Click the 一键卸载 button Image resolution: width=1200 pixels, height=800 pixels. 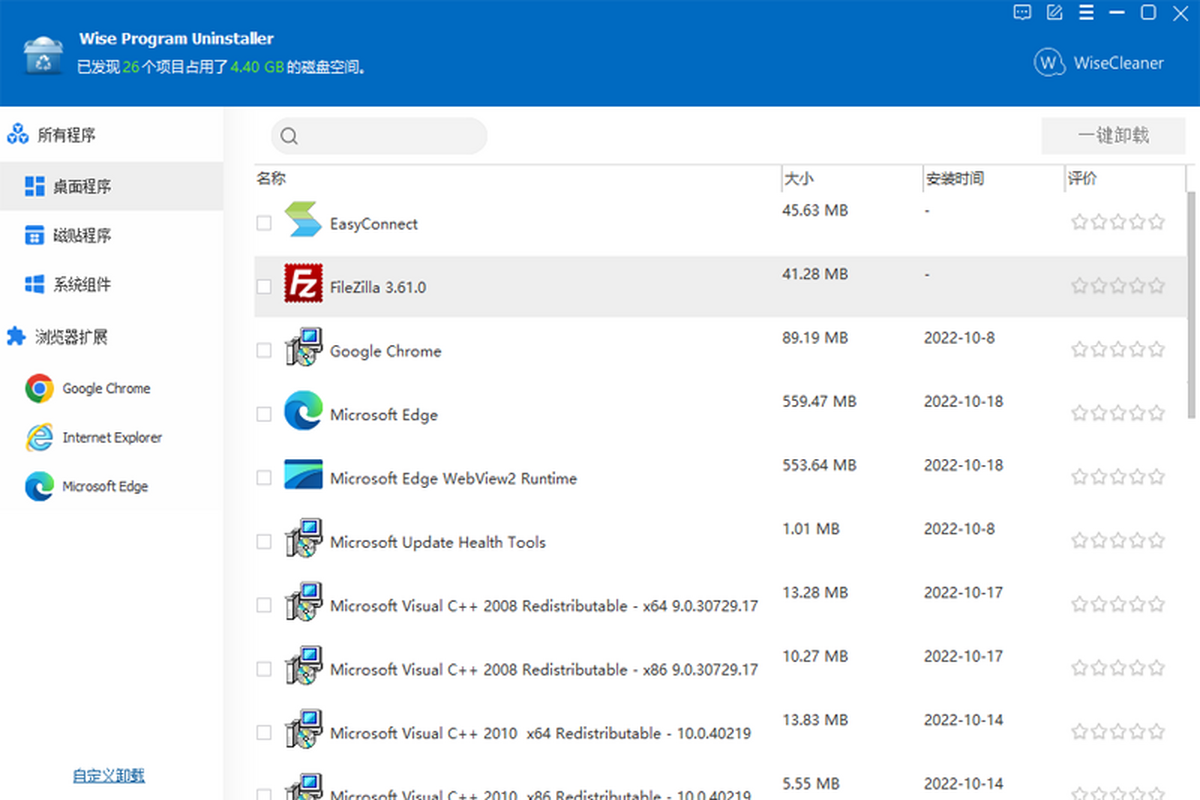click(x=1113, y=136)
